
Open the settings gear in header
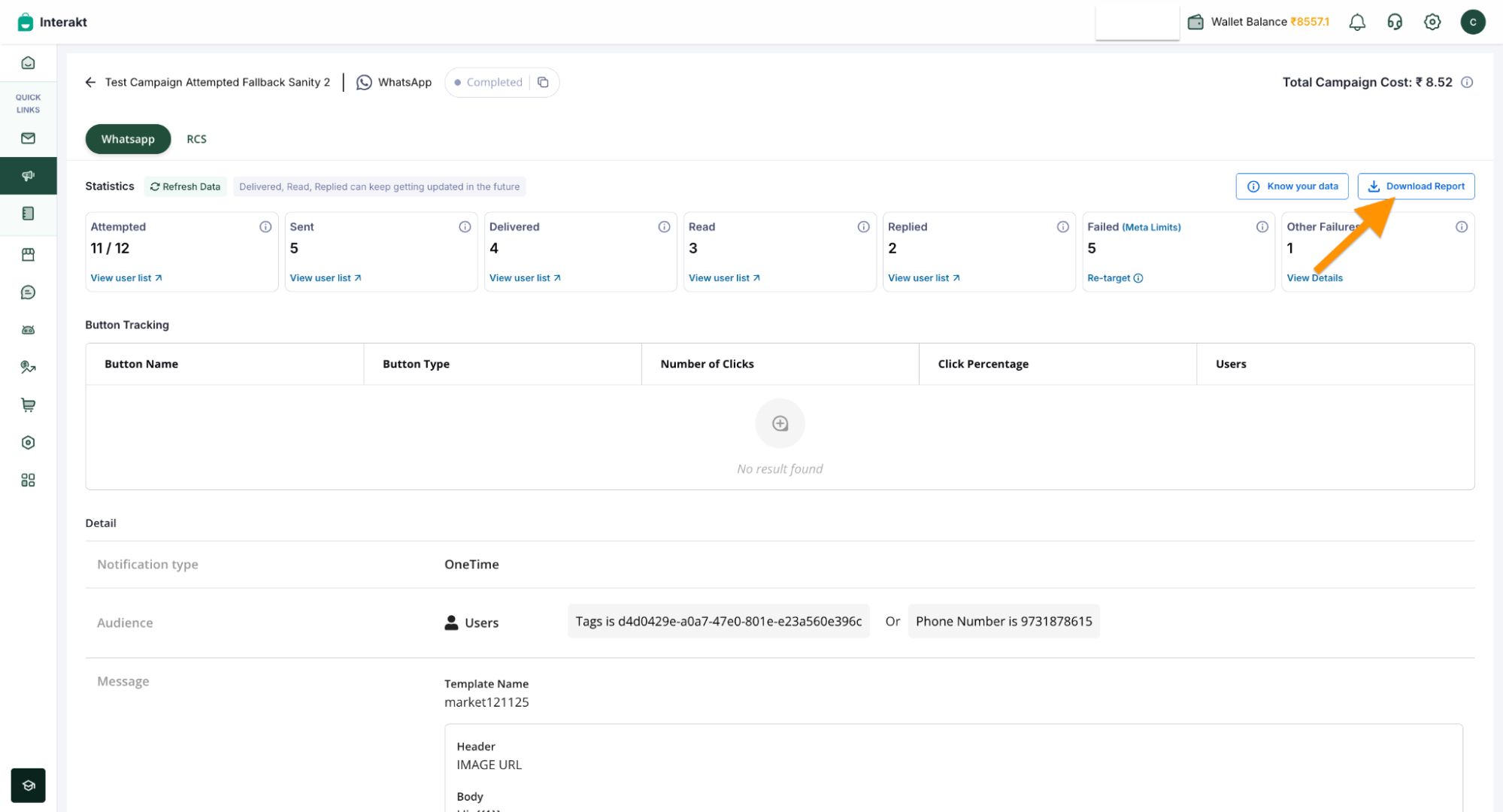click(x=1432, y=23)
